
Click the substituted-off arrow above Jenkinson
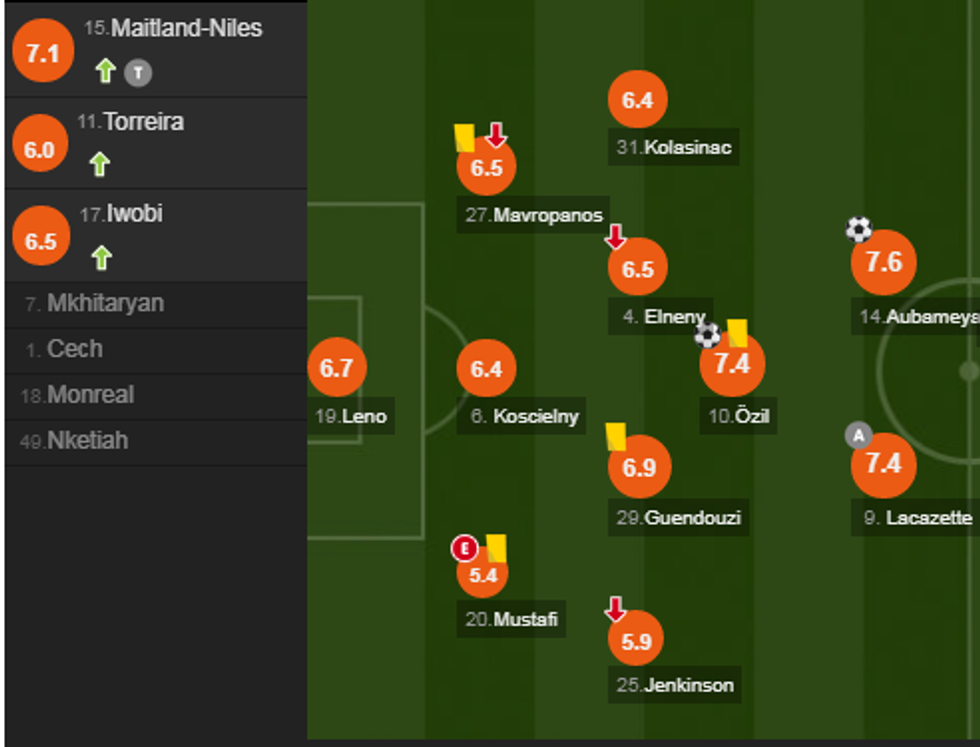tap(616, 608)
